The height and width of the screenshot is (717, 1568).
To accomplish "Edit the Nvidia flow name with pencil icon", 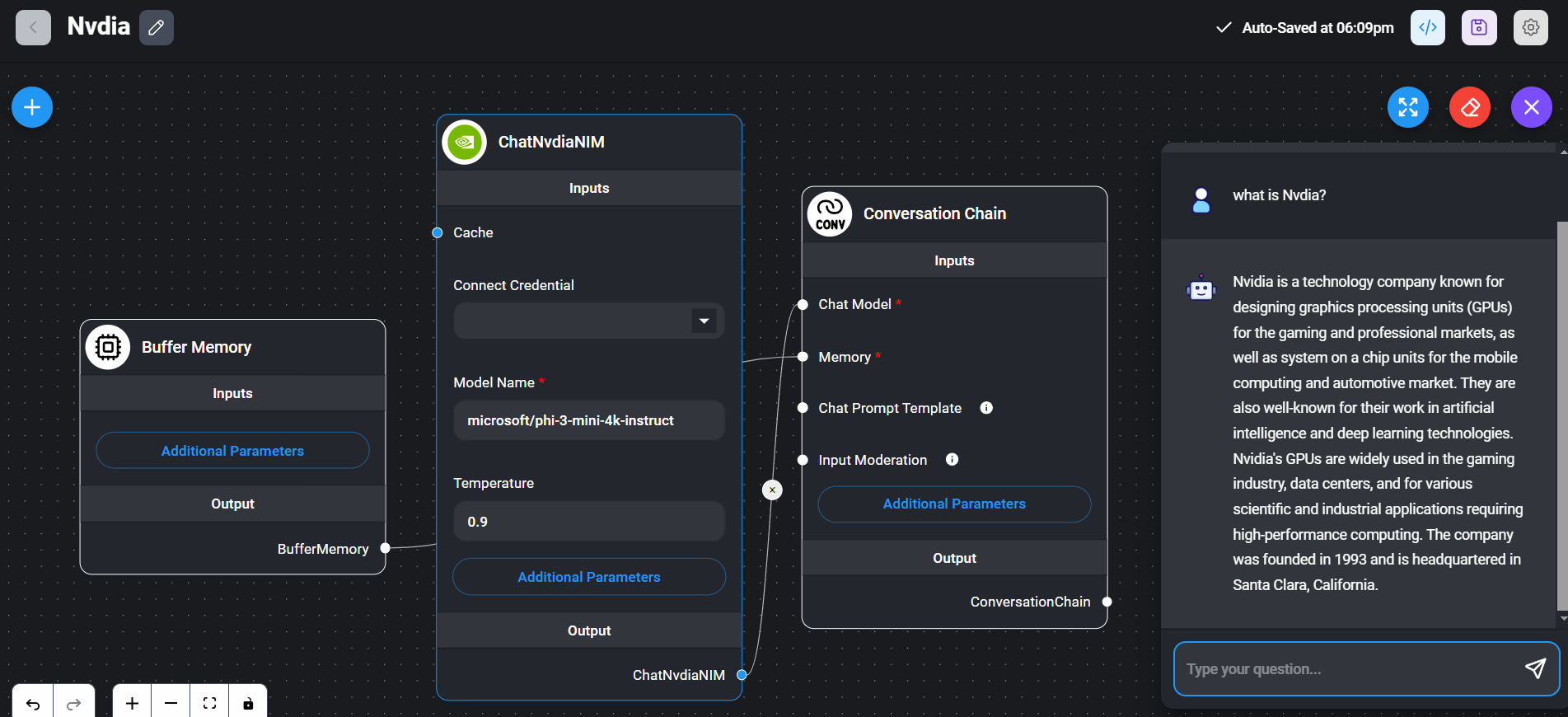I will pyautogui.click(x=156, y=28).
